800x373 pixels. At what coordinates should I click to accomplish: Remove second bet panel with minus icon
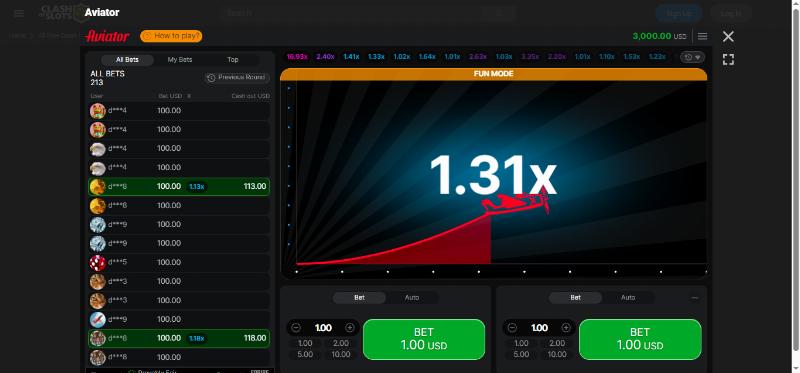695,297
